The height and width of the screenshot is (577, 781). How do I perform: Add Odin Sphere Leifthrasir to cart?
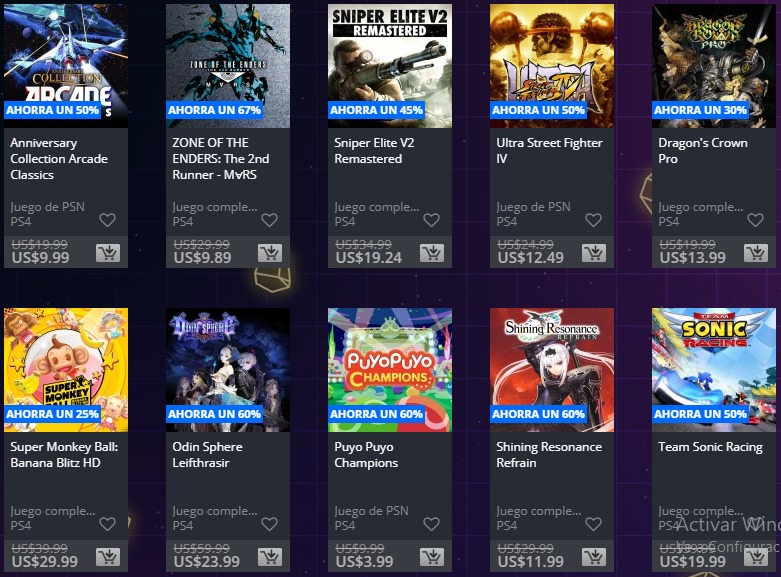(x=270, y=557)
